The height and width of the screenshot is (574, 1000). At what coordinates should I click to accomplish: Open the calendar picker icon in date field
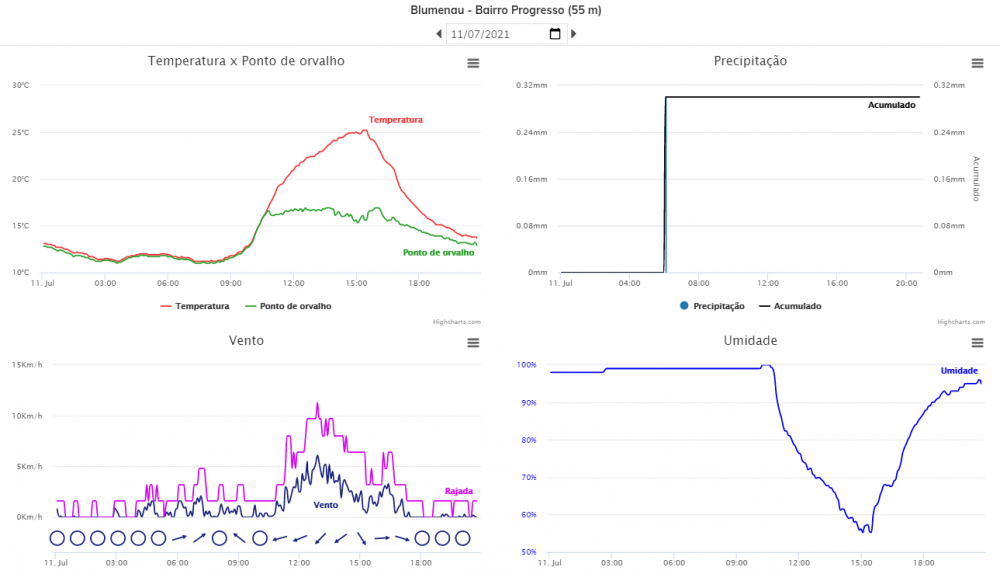(556, 34)
